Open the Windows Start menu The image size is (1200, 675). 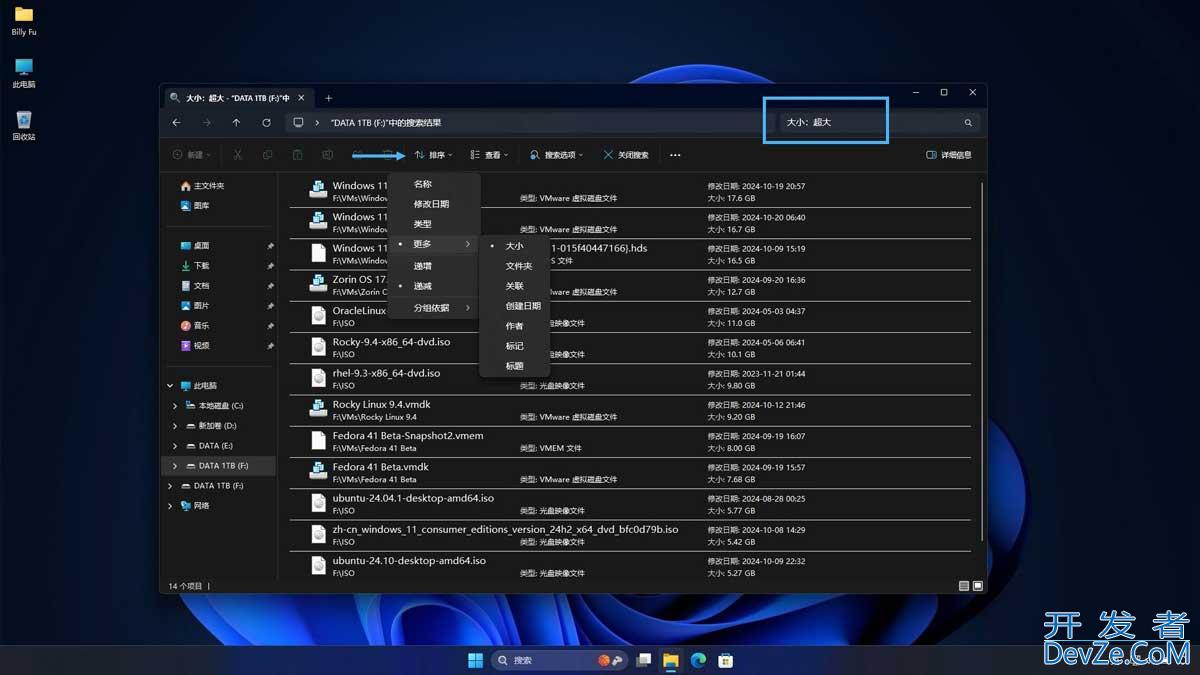(x=475, y=660)
